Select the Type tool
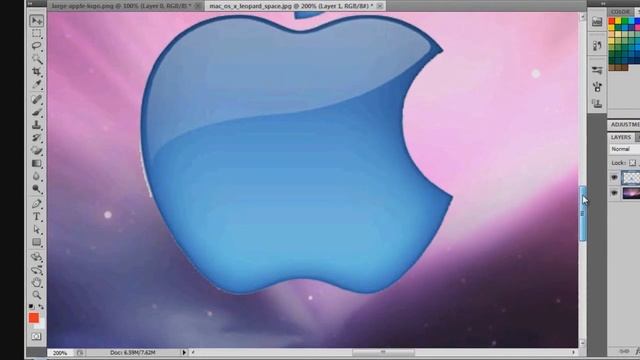 click(36, 216)
